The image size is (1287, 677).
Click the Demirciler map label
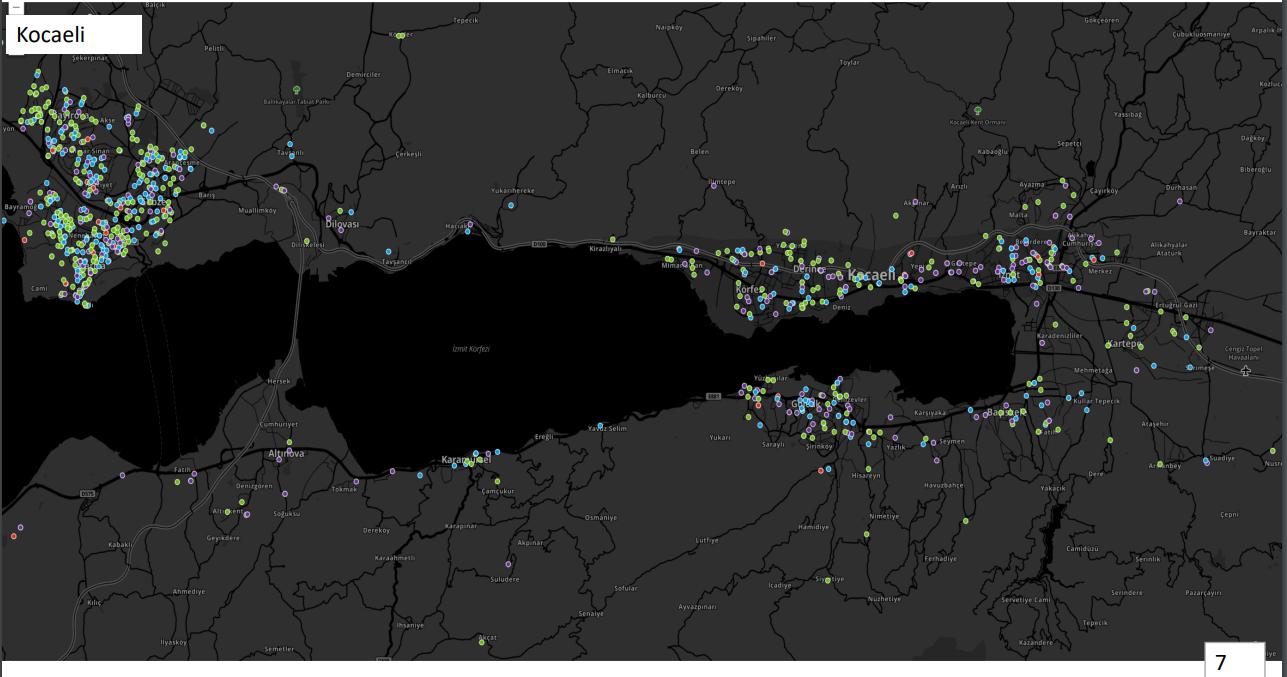pyautogui.click(x=364, y=74)
